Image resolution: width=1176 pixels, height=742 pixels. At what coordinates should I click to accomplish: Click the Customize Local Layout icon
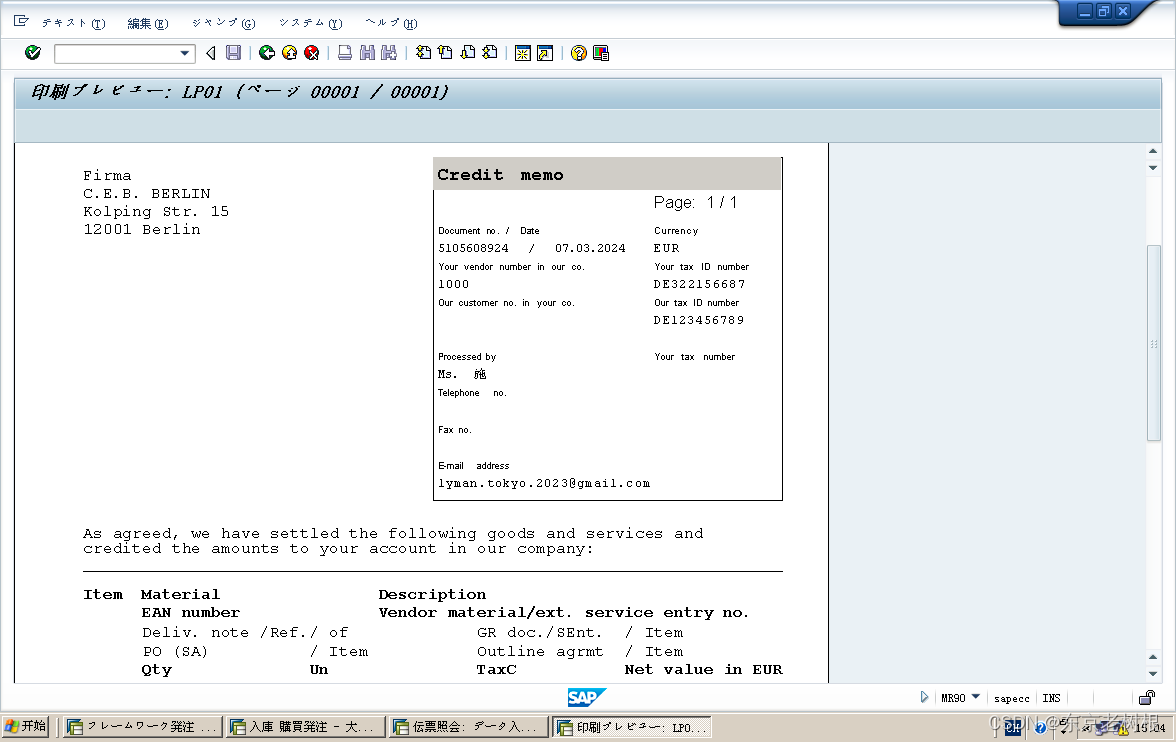point(599,53)
